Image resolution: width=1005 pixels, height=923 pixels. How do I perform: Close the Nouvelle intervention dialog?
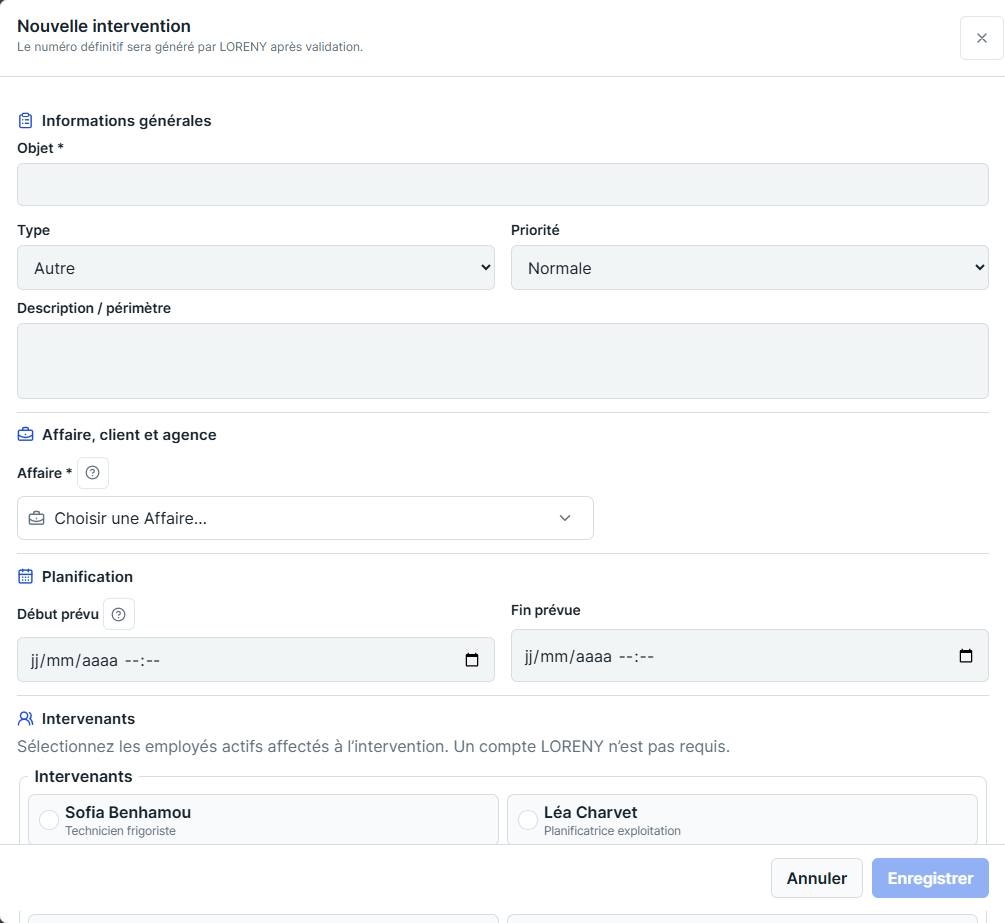pyautogui.click(x=981, y=38)
